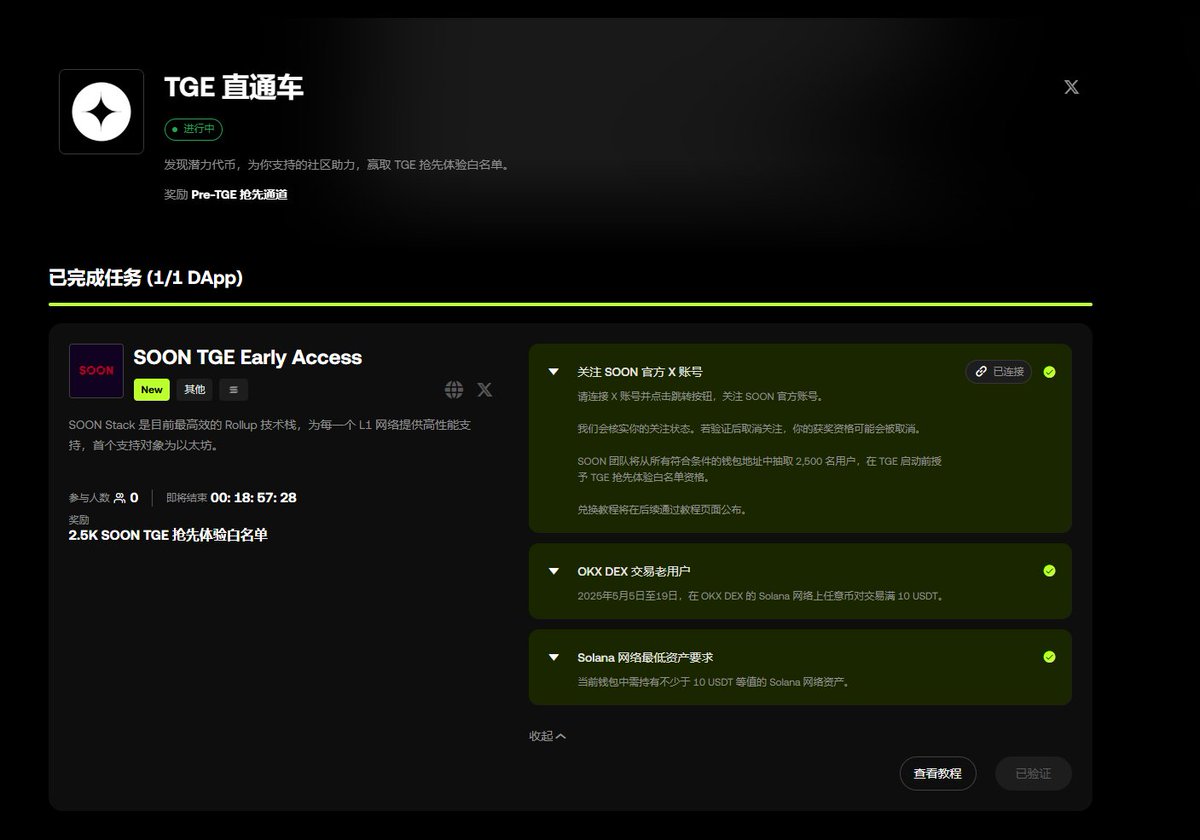Click the countdown timer 00: 18: 57: 28
Screen dimensions: 1200x840
253,498
